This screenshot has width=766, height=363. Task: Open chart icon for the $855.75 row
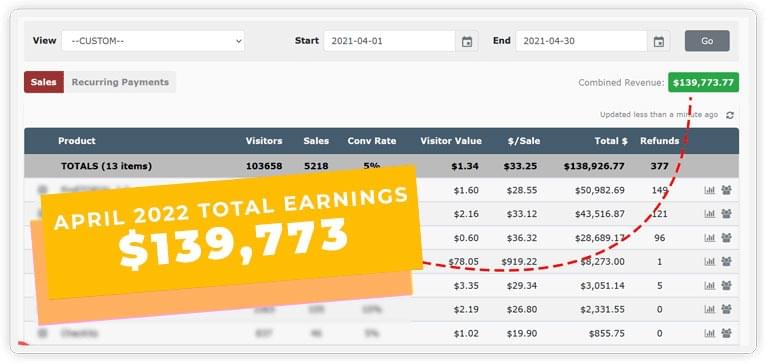click(x=709, y=333)
